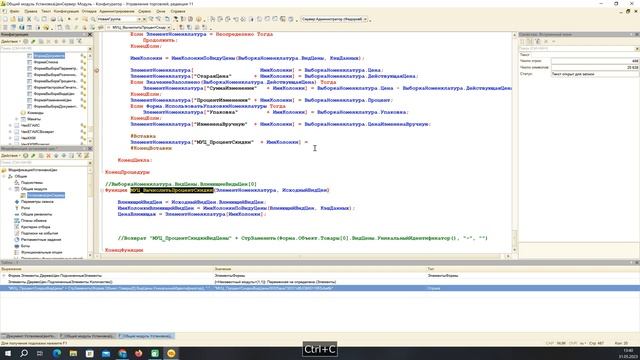This screenshot has height=360, width=640.
Task: Click the green add icon in Конфигурация panel toolbar
Action: point(25,41)
